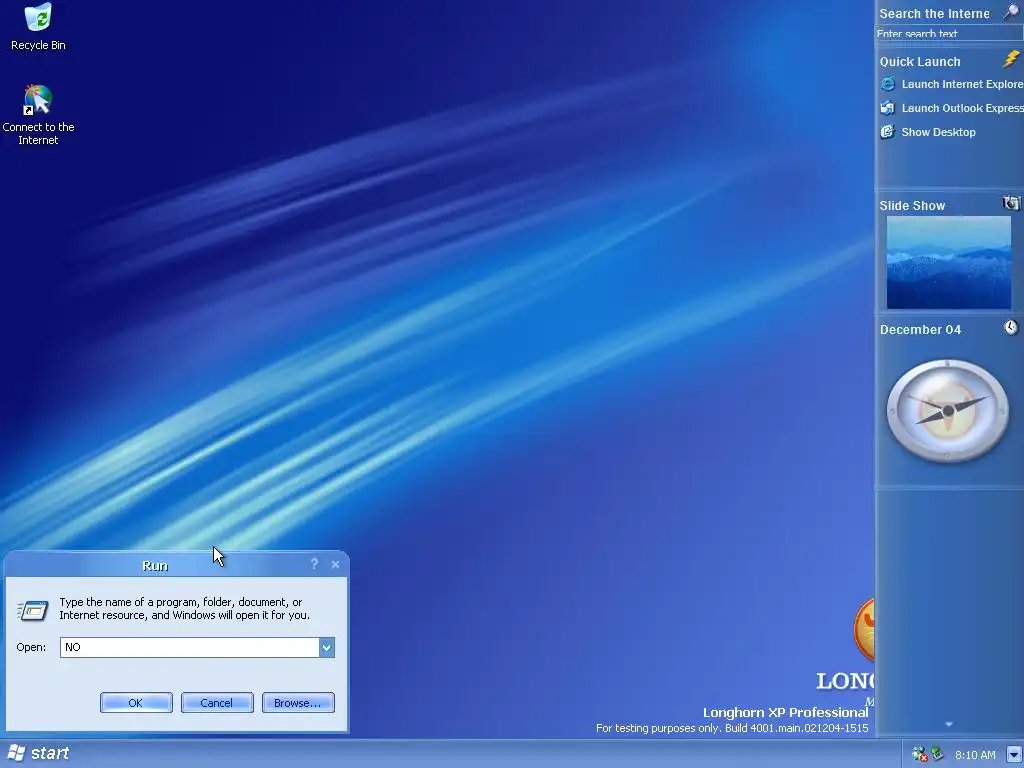This screenshot has width=1024, height=768.
Task: Click the sidebar search magnifier icon
Action: (1011, 12)
